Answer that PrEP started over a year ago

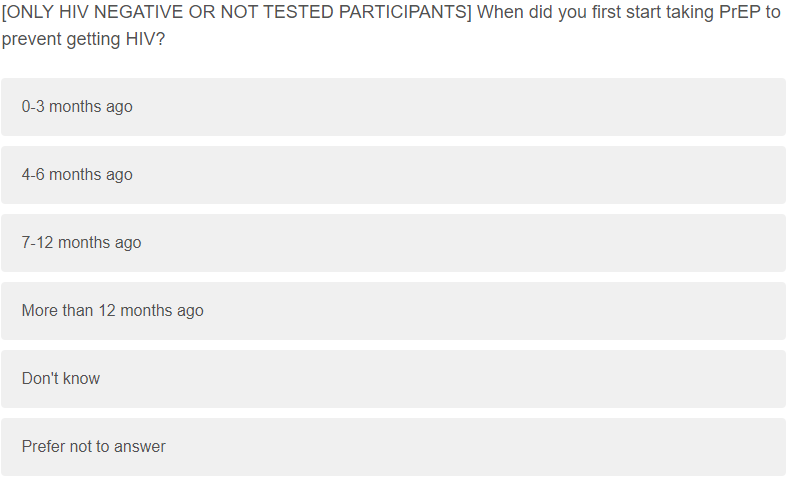(393, 311)
